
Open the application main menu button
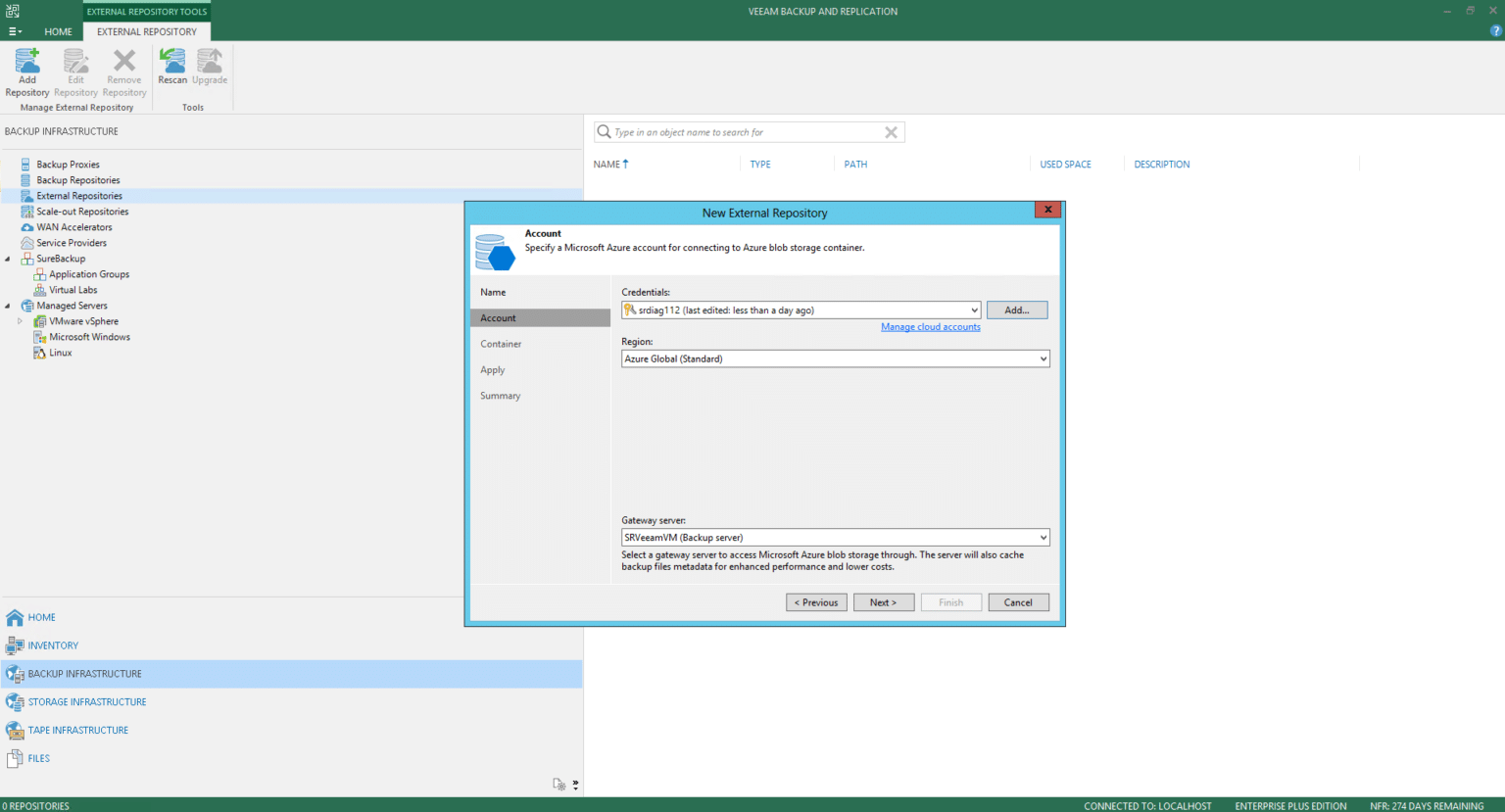pos(15,31)
